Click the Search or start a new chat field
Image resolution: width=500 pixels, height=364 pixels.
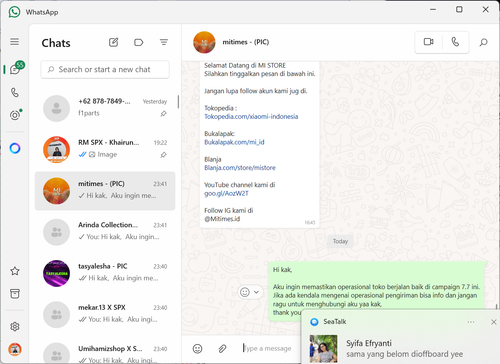pyautogui.click(x=105, y=69)
